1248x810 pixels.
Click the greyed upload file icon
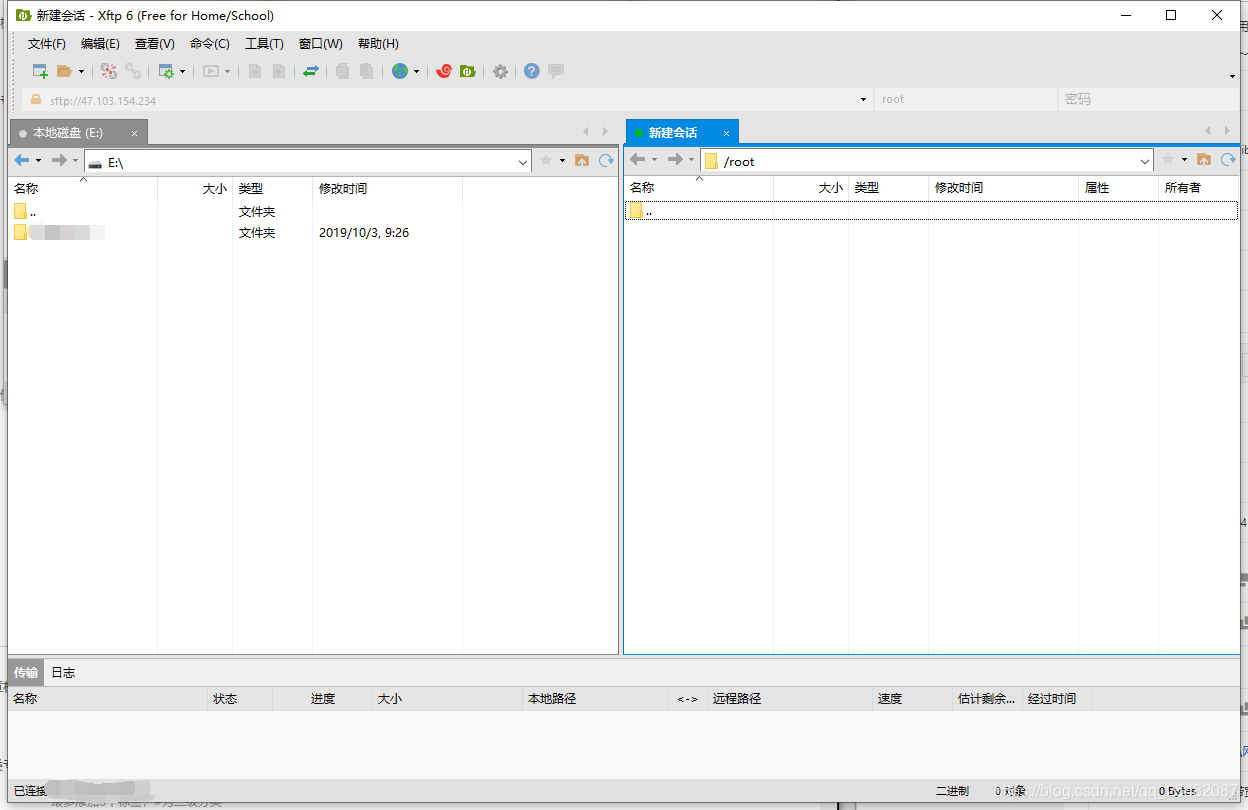pos(279,71)
